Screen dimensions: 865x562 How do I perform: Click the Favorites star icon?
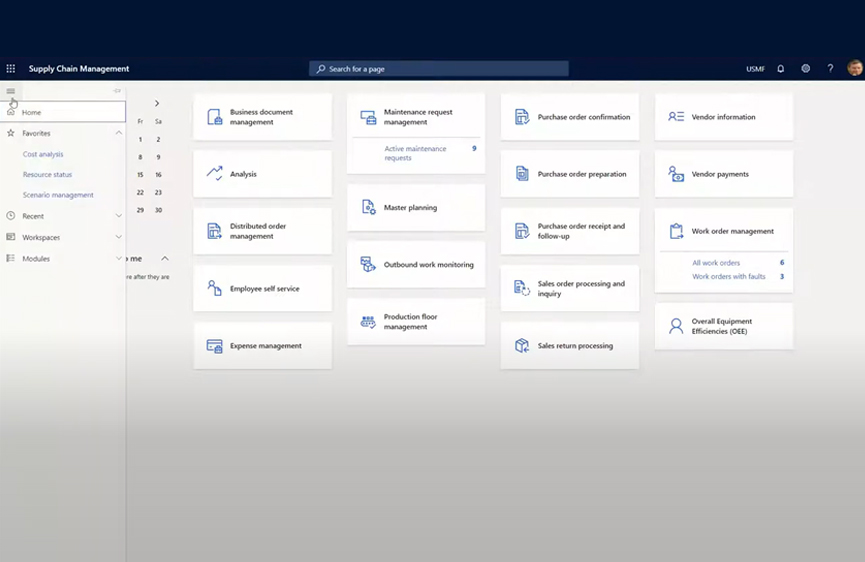(11, 133)
